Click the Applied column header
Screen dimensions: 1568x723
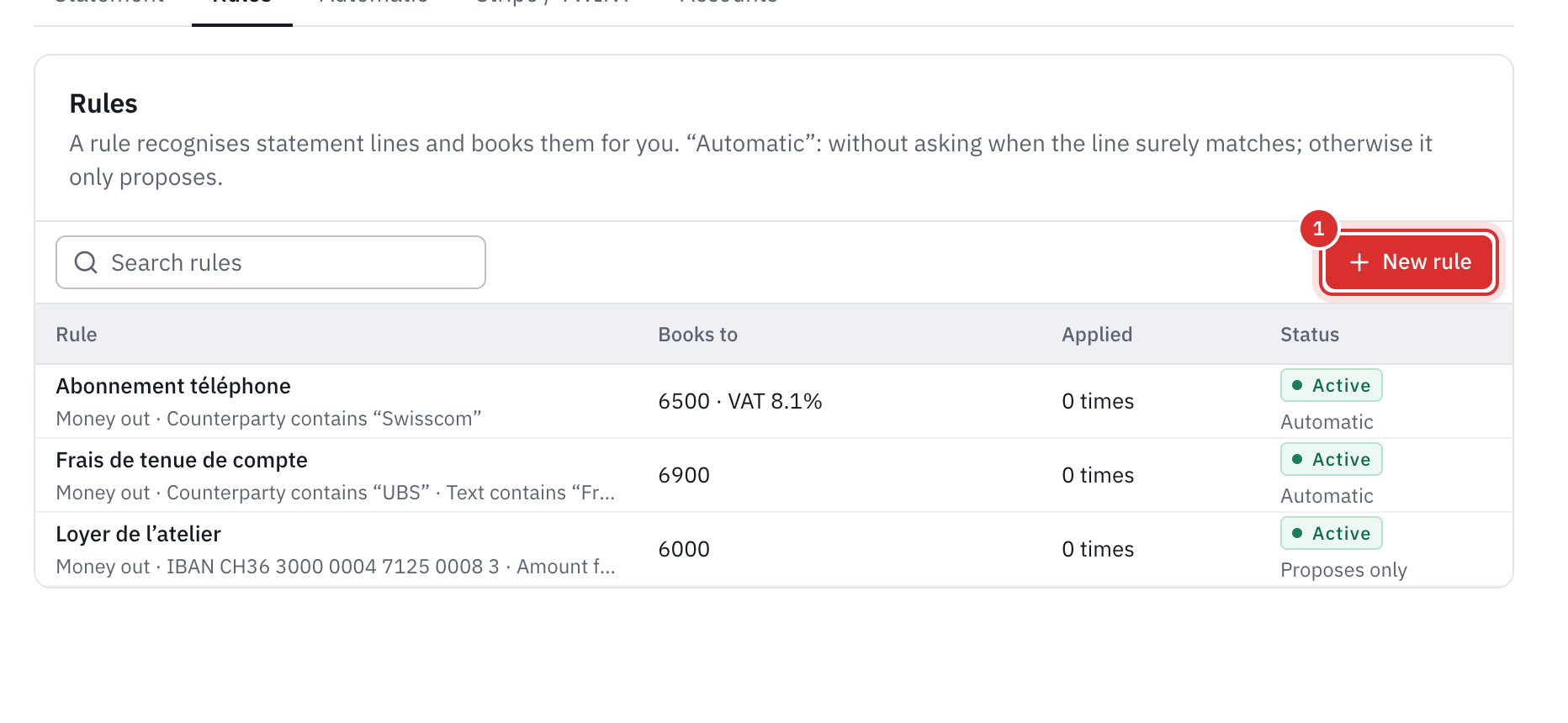coord(1097,335)
